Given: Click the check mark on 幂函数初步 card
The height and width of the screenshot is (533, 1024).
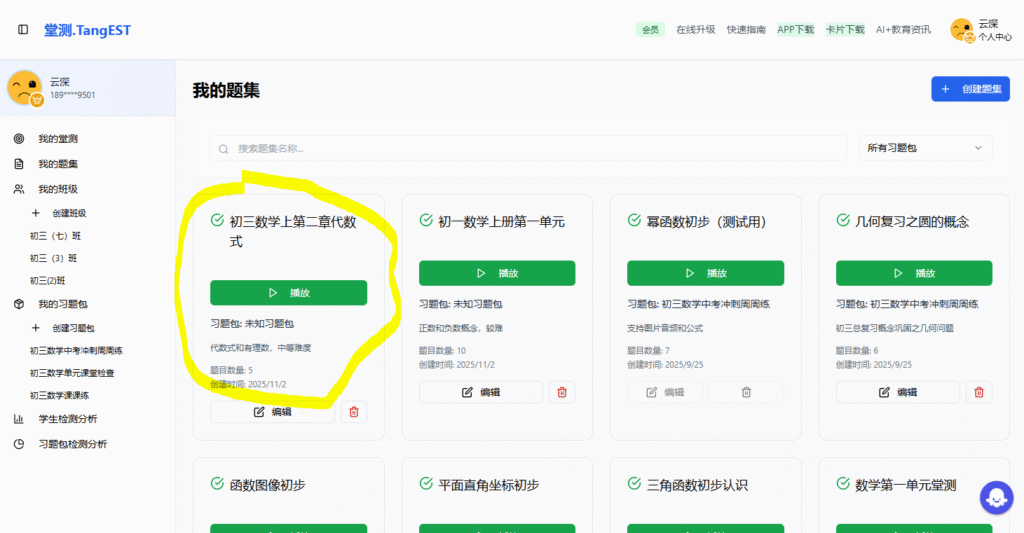Looking at the screenshot, I should [x=635, y=221].
